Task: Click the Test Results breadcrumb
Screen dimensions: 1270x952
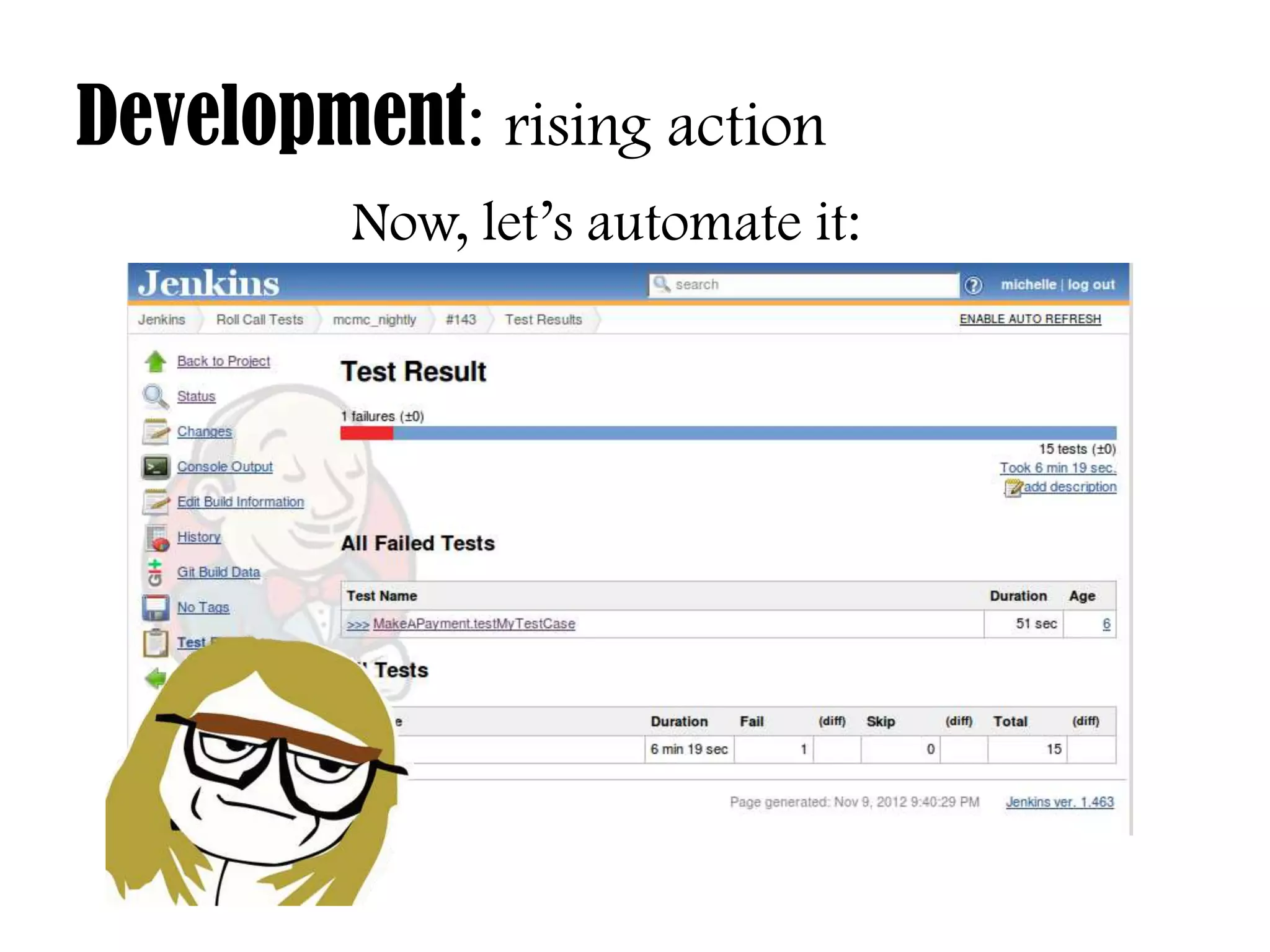Action: [x=543, y=320]
